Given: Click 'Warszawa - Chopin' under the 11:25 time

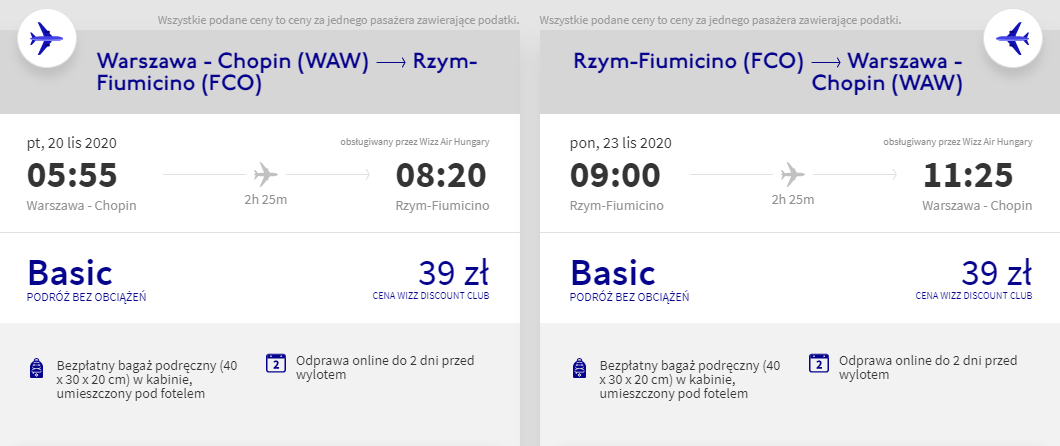Looking at the screenshot, I should [978, 205].
